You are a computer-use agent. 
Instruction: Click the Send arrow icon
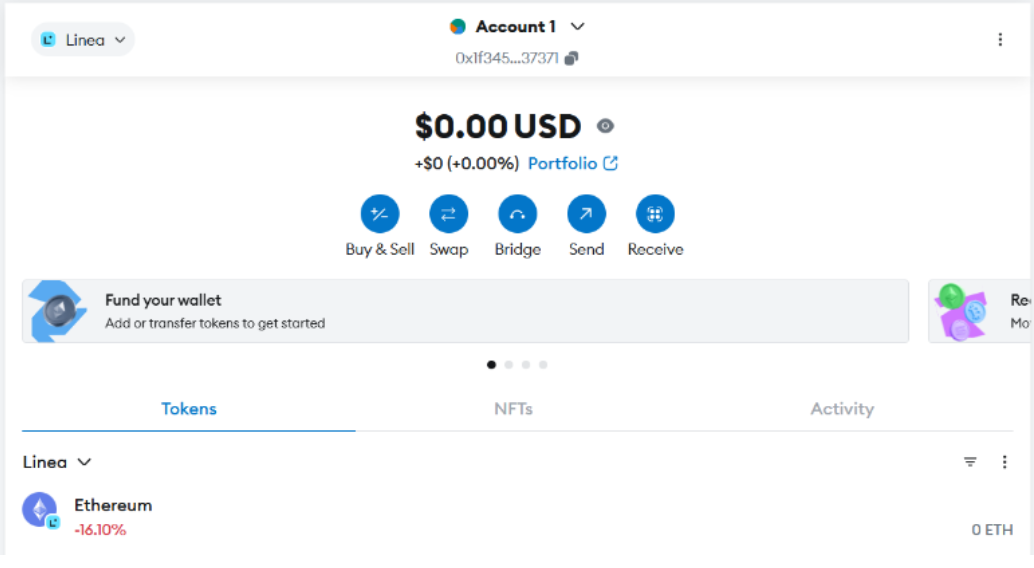tap(586, 214)
